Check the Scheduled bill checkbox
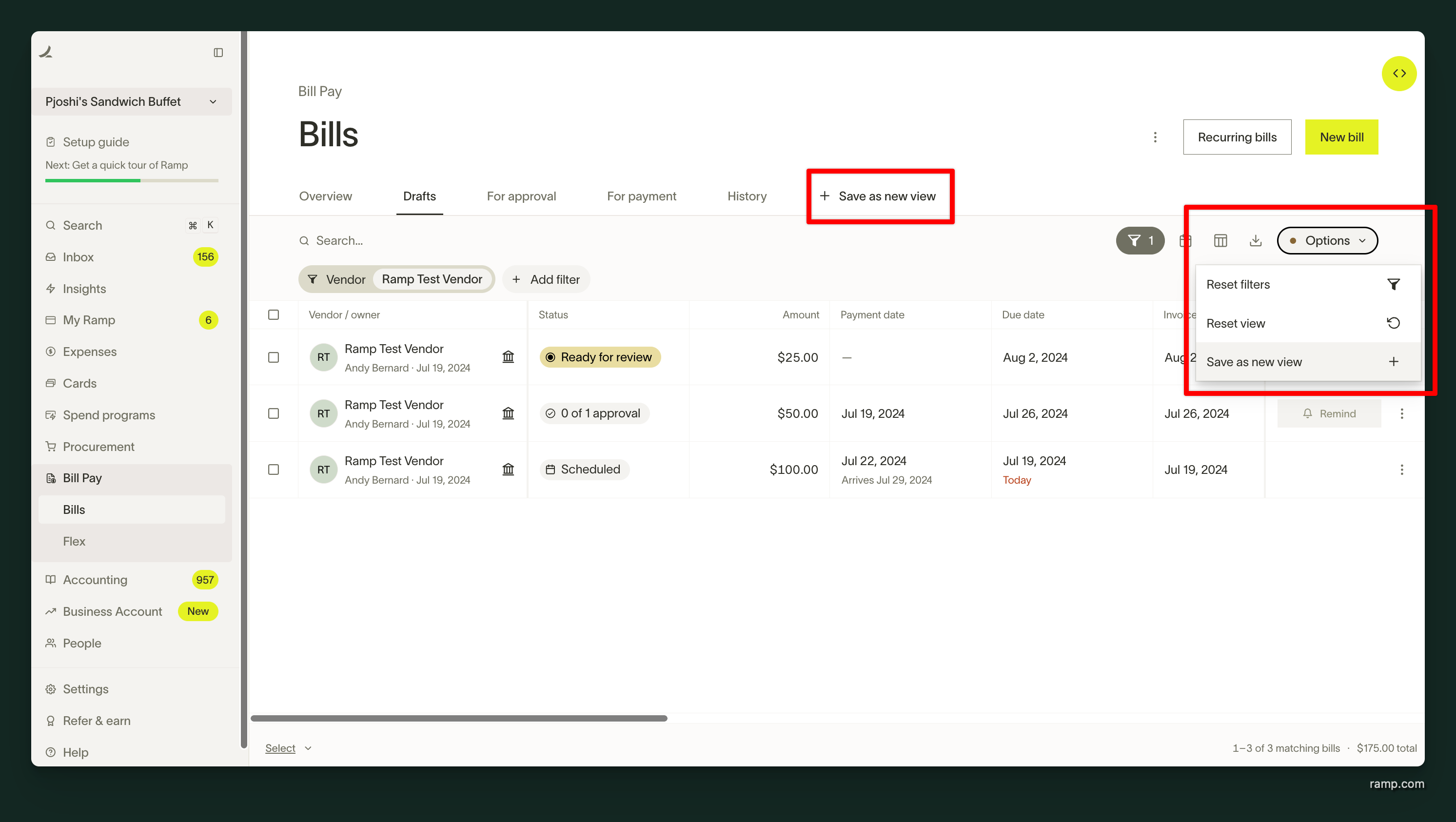Viewport: 1456px width, 822px height. 274,470
